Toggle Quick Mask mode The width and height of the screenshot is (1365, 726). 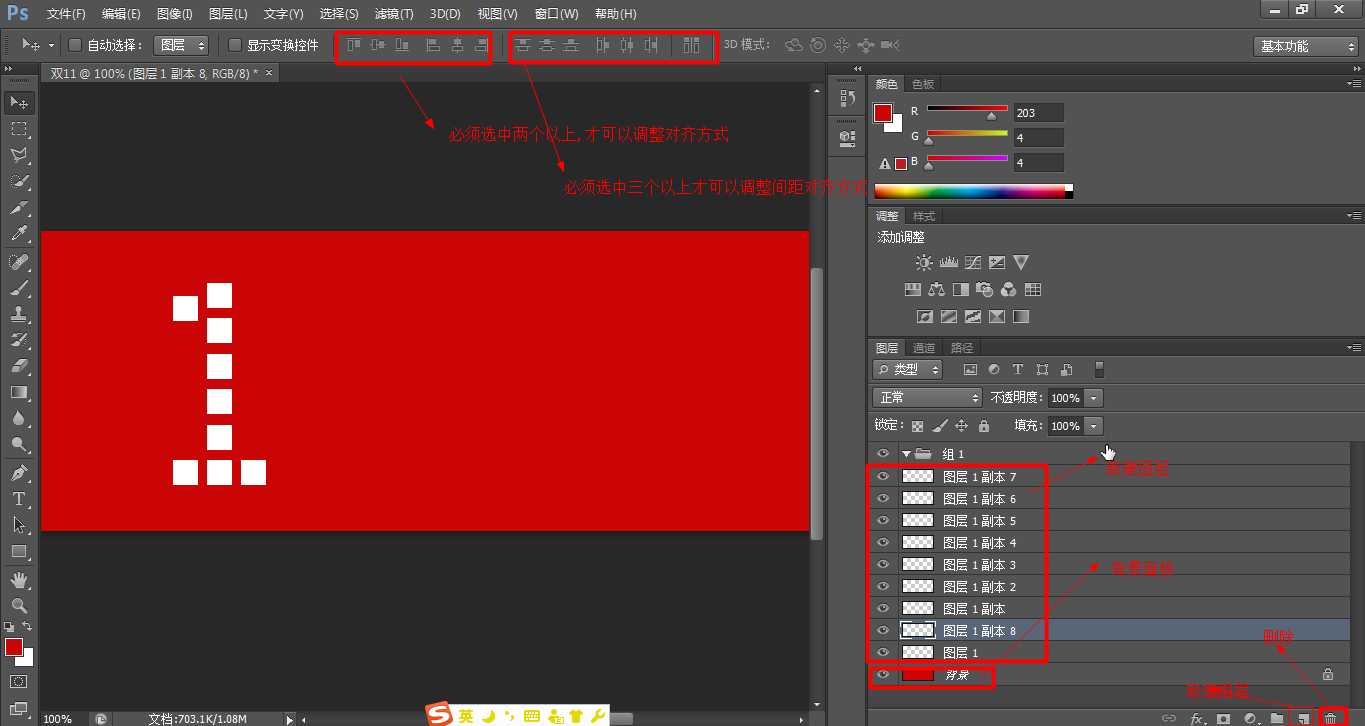[19, 681]
